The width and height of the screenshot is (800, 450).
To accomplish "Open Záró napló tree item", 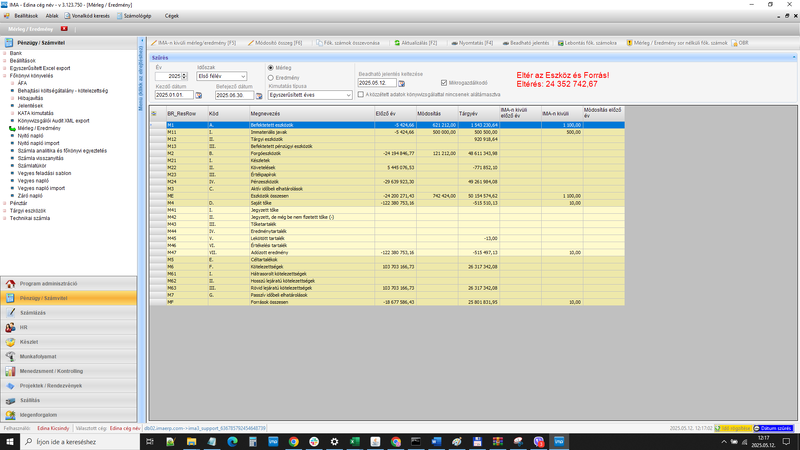I will 30,196.
